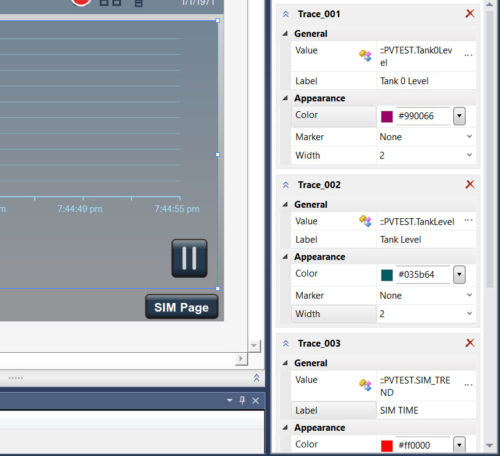Click the pause button on the trend chart
Viewport: 500px width, 456px height.
click(x=189, y=258)
